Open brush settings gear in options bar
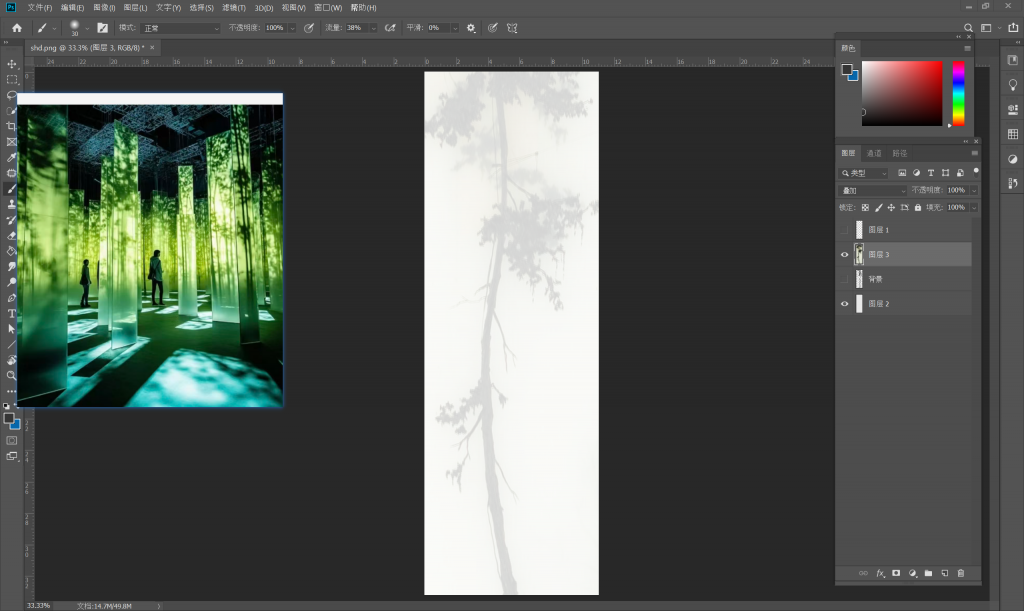1024x611 pixels. pyautogui.click(x=471, y=28)
